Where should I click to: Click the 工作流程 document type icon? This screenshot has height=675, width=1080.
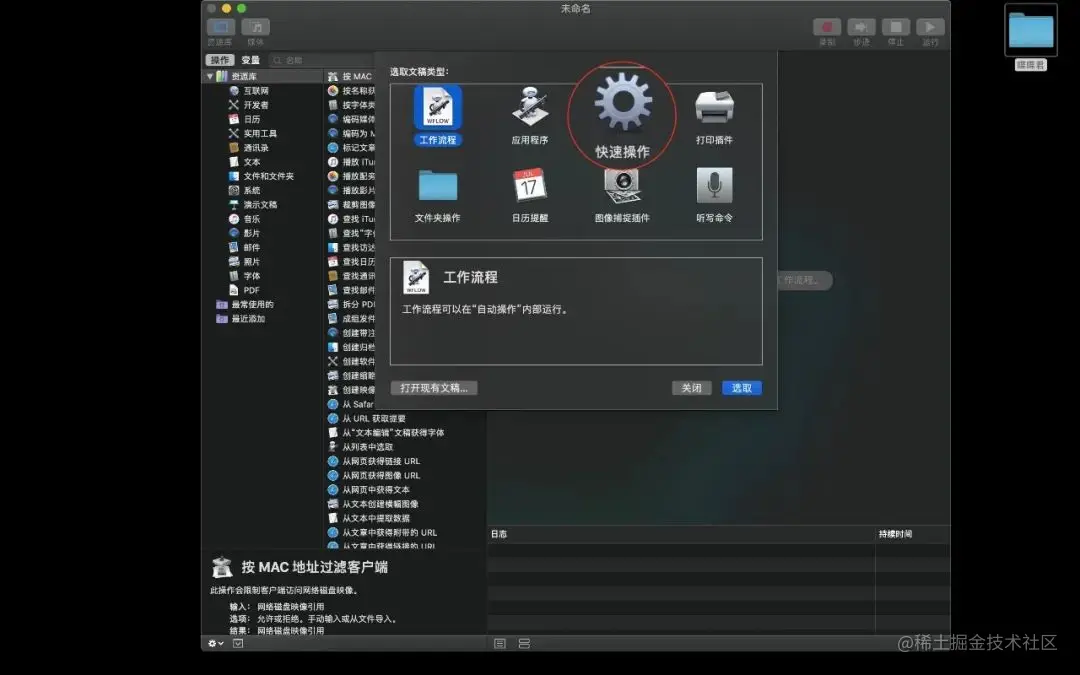pos(437,105)
